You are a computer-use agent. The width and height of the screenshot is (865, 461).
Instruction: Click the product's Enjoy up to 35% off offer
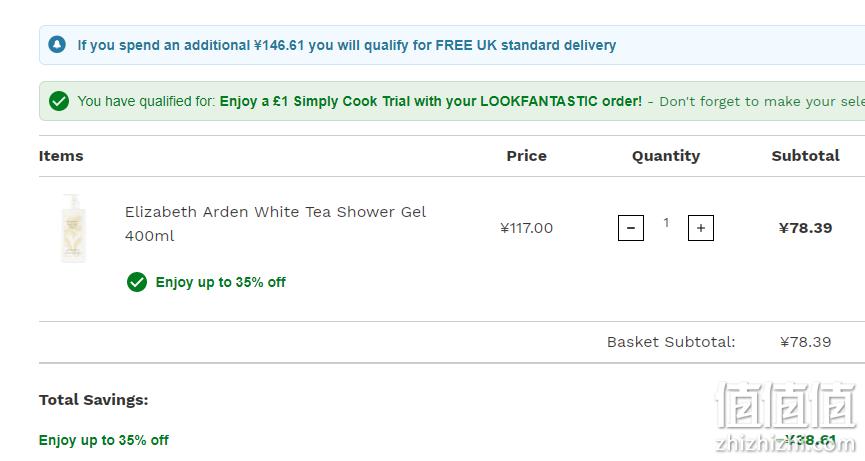(221, 282)
